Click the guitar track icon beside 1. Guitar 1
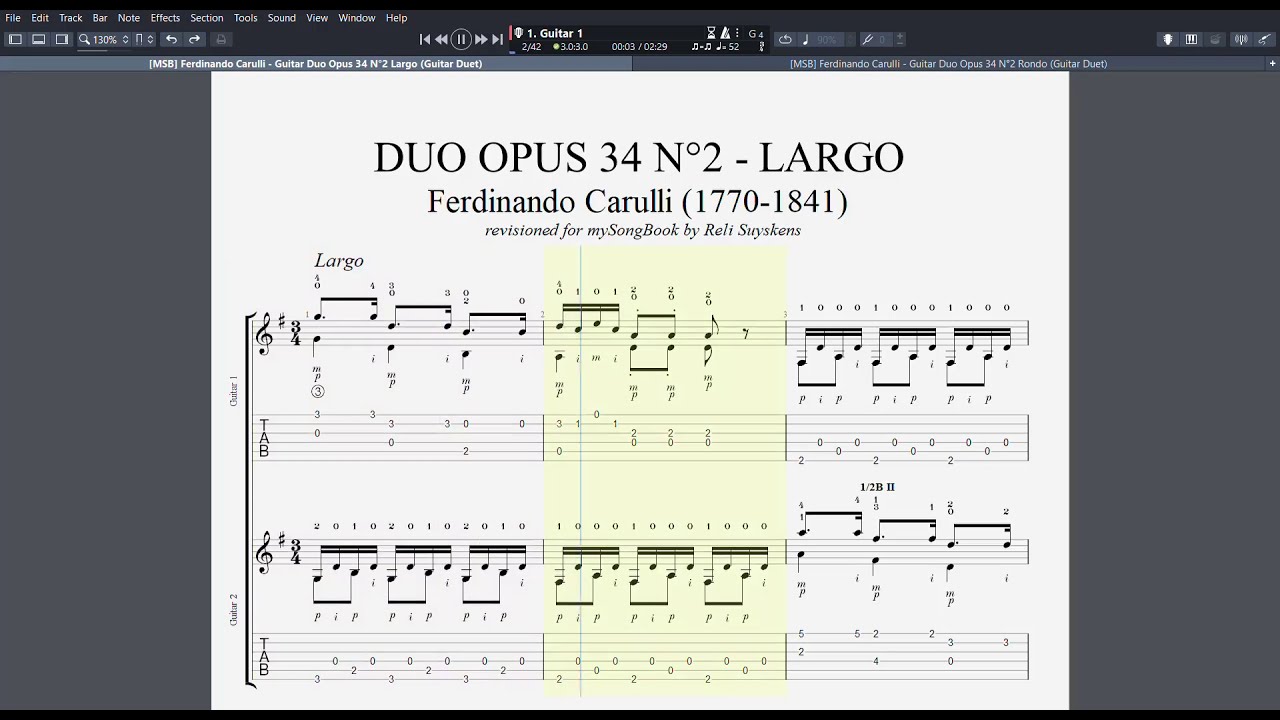1280x720 pixels. point(519,33)
